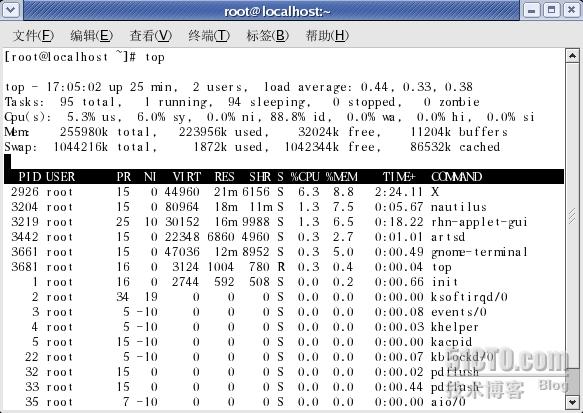The width and height of the screenshot is (583, 413).
Task: Click the '11204k buffers' value
Action: click(459, 132)
